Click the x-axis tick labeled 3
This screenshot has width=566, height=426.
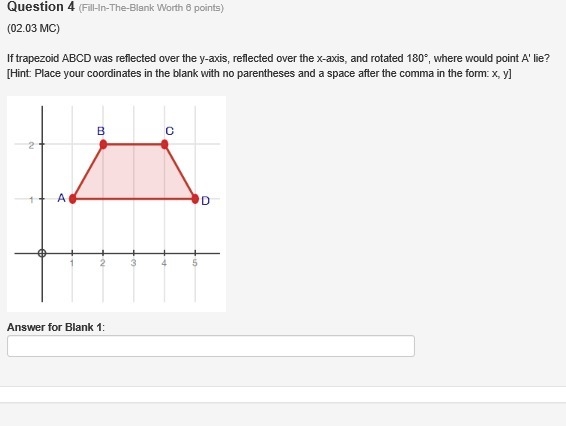134,262
